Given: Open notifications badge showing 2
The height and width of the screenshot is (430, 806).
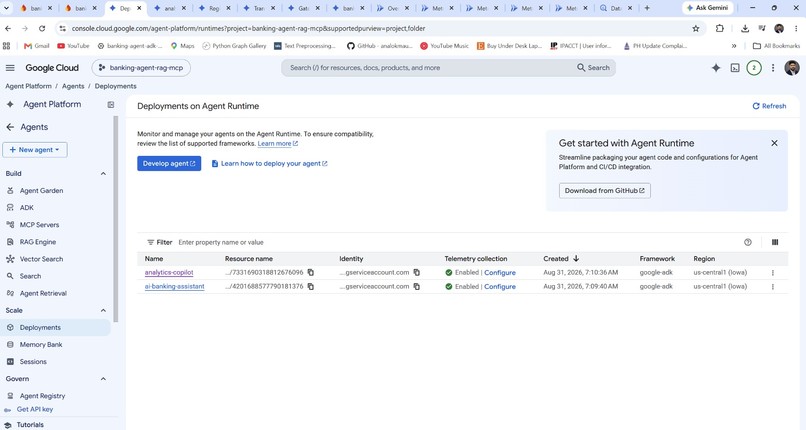Looking at the screenshot, I should pos(754,68).
